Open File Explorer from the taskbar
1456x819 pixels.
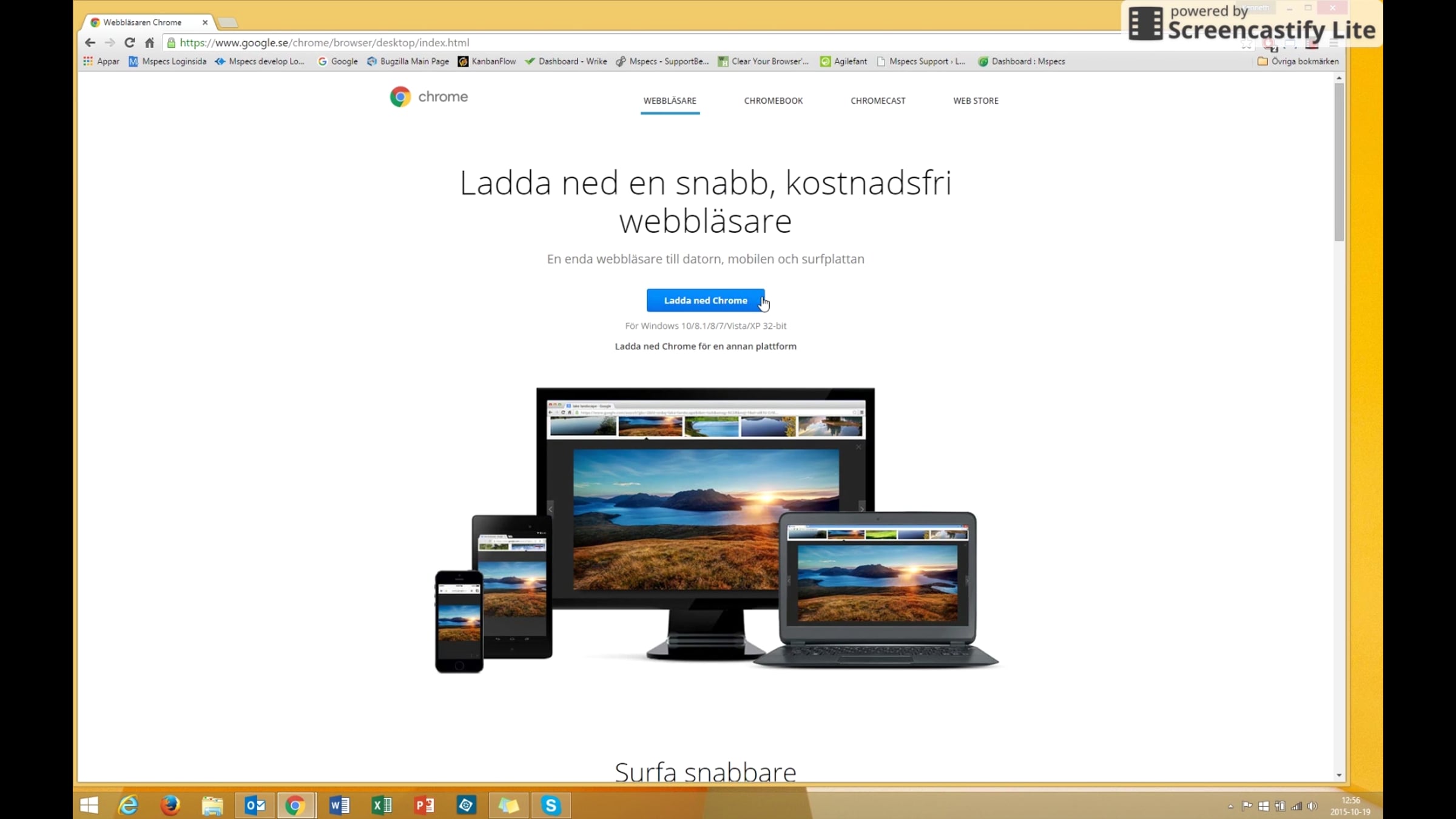click(212, 805)
